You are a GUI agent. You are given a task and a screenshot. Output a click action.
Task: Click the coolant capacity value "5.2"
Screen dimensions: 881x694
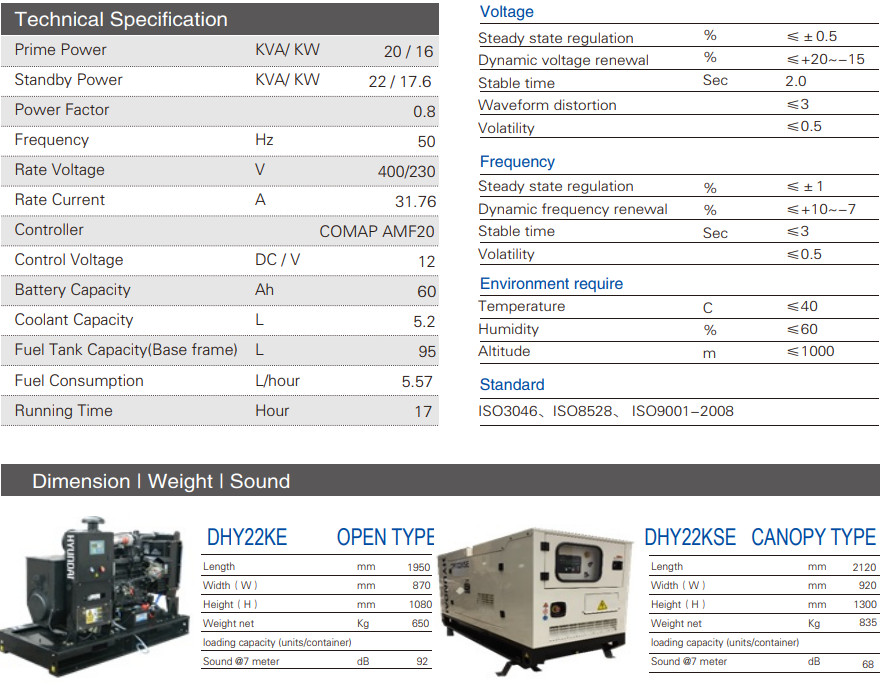point(424,321)
